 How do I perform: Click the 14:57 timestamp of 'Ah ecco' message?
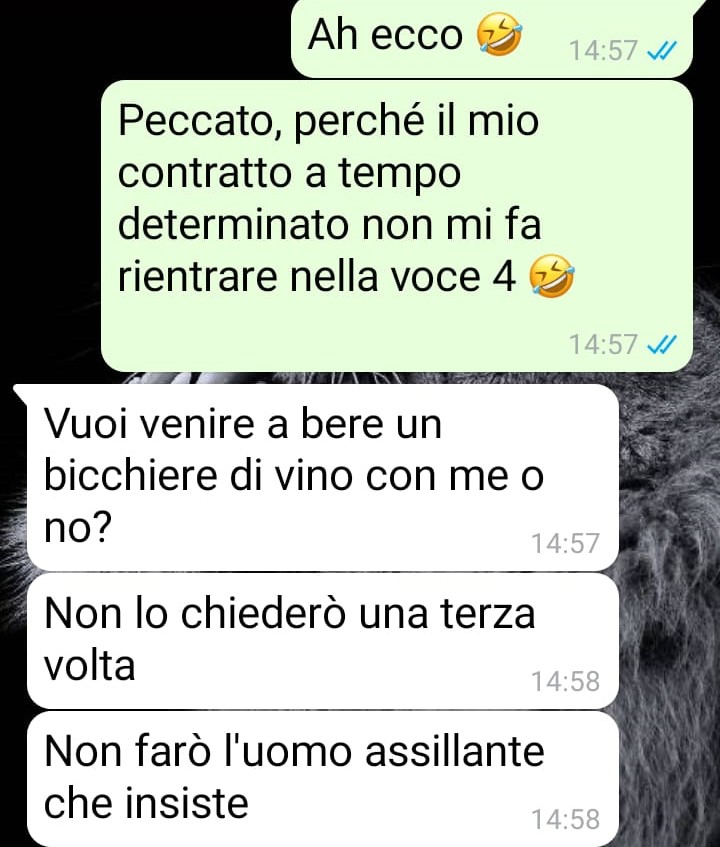[603, 51]
